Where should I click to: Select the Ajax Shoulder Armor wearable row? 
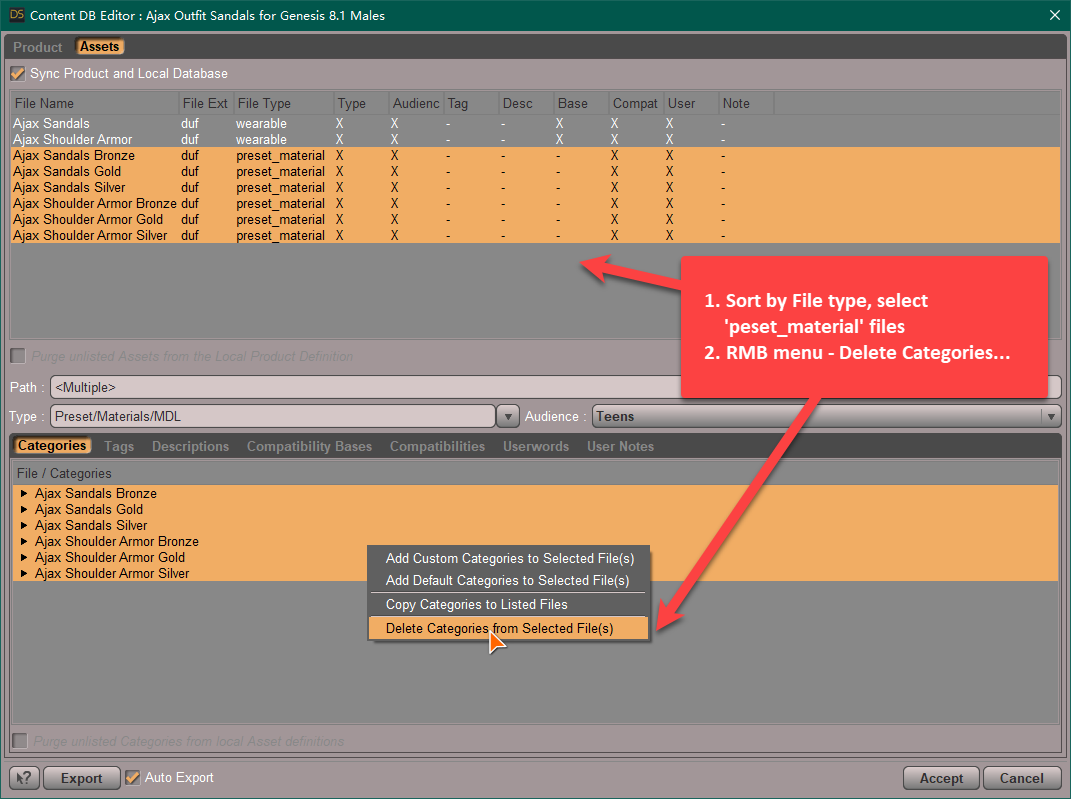click(x=536, y=139)
